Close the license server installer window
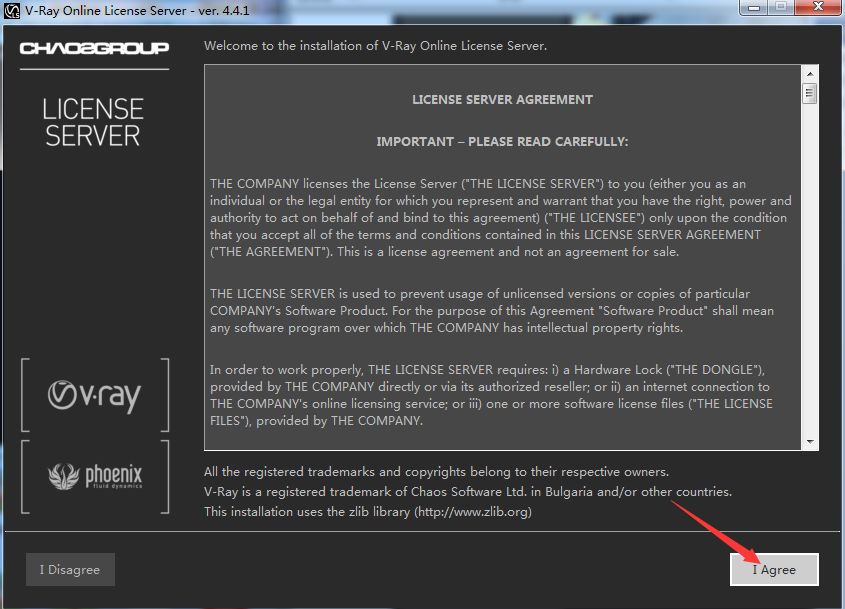 coord(818,7)
